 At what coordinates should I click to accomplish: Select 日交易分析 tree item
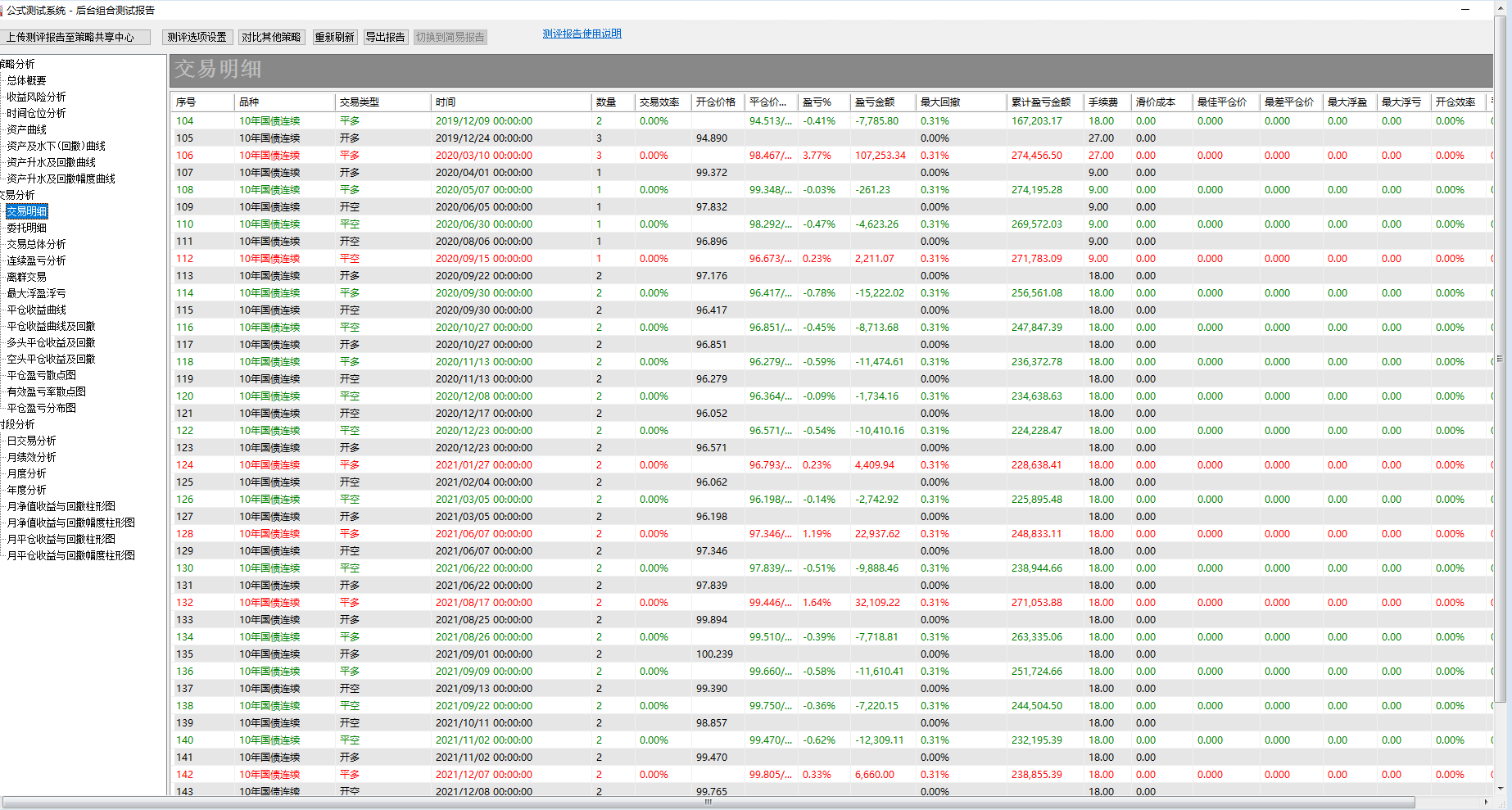[31, 441]
